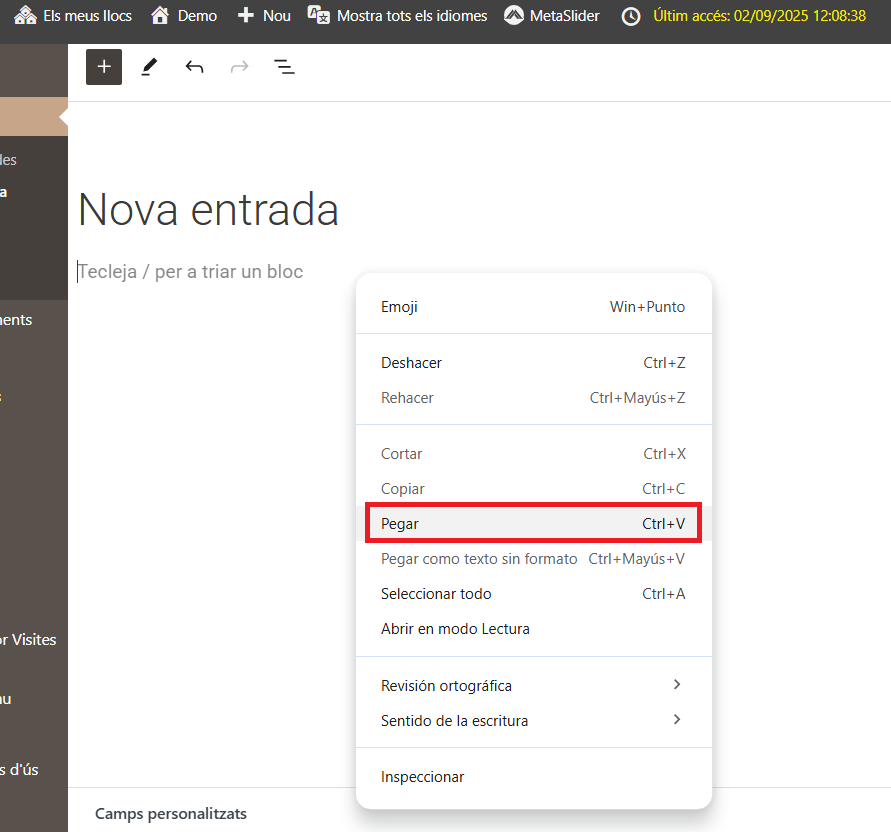The image size is (891, 832).
Task: Click the Nova entrada title field
Action: click(x=208, y=210)
